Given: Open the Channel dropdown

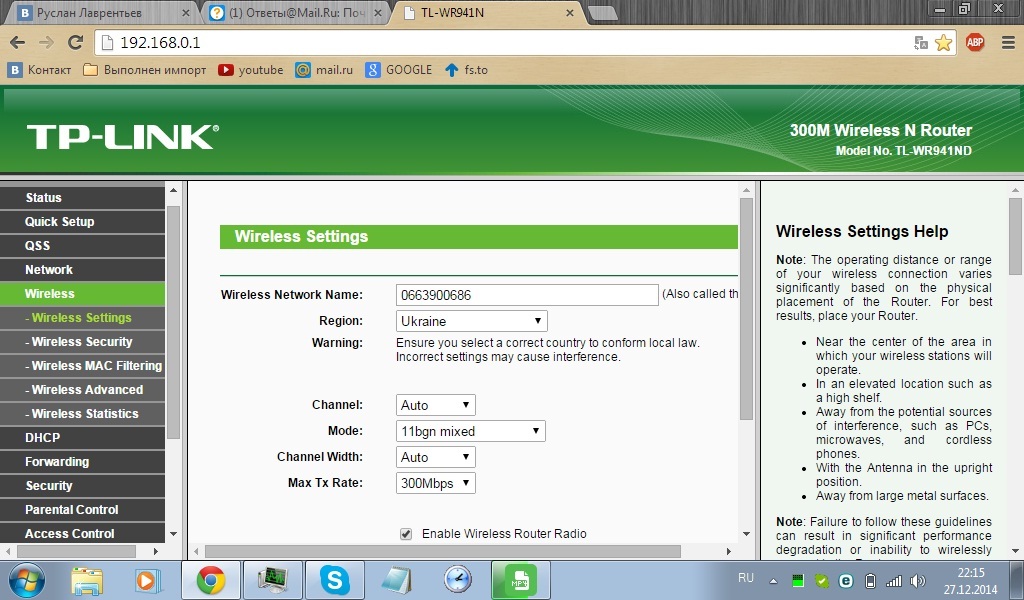Looking at the screenshot, I should pos(435,405).
